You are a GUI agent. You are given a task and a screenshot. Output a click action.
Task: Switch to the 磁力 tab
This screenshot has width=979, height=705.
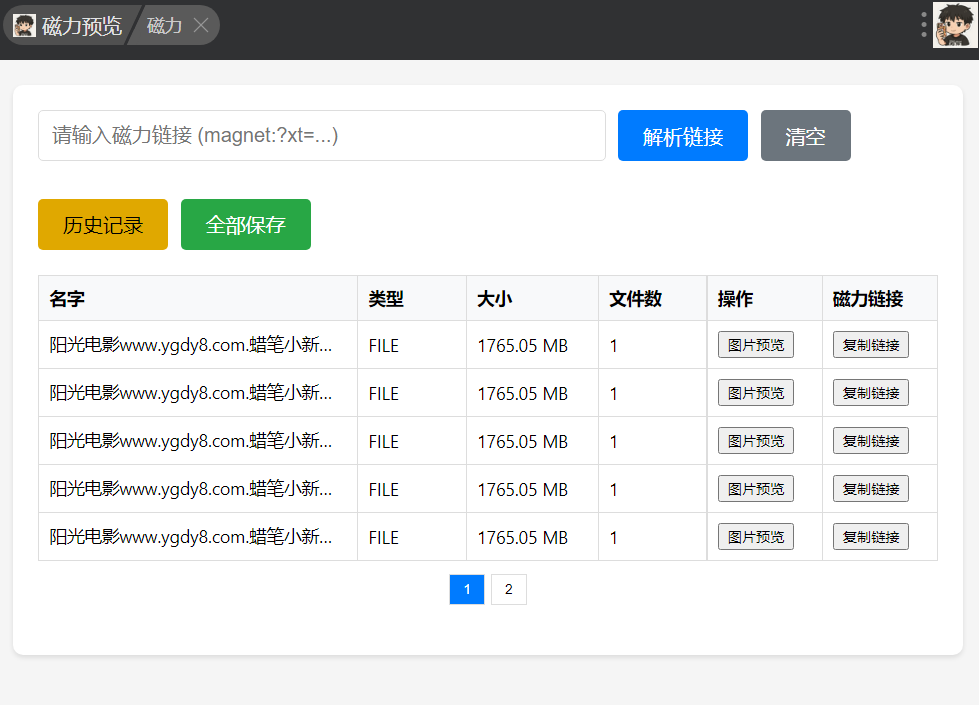pos(165,26)
